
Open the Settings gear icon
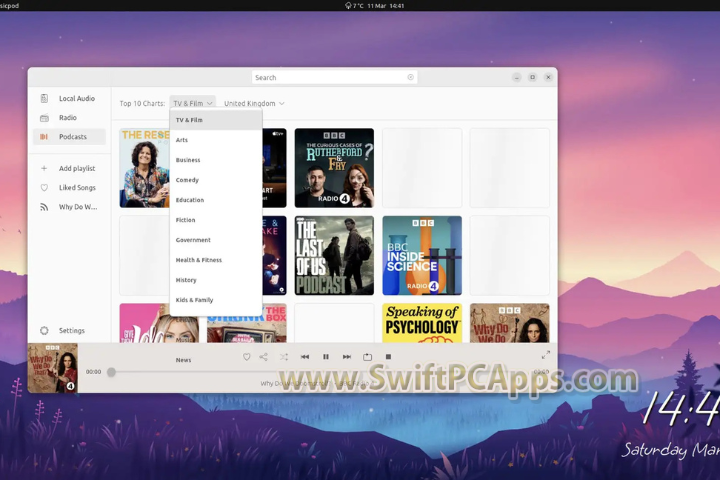44,330
